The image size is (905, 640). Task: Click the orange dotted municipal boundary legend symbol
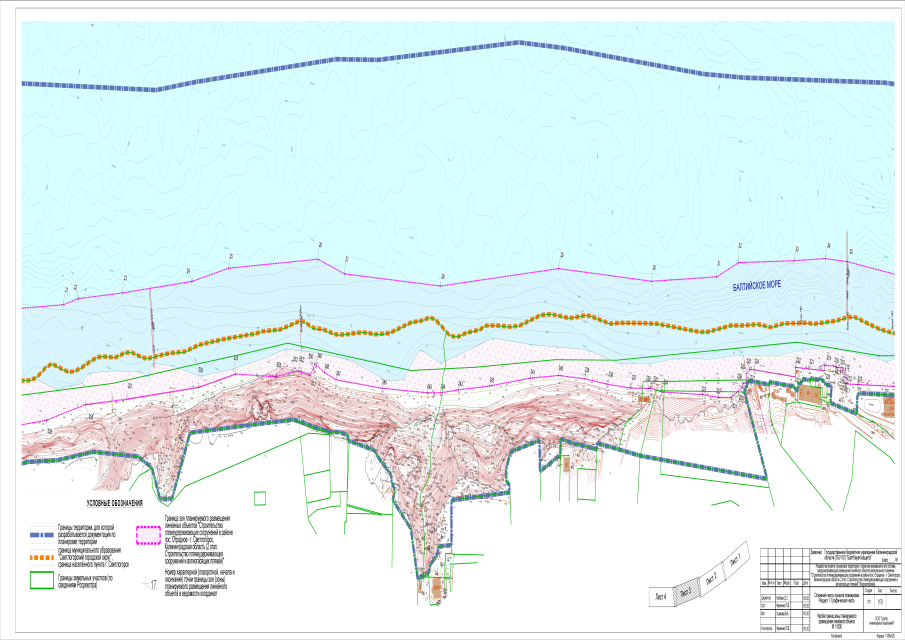(44, 557)
